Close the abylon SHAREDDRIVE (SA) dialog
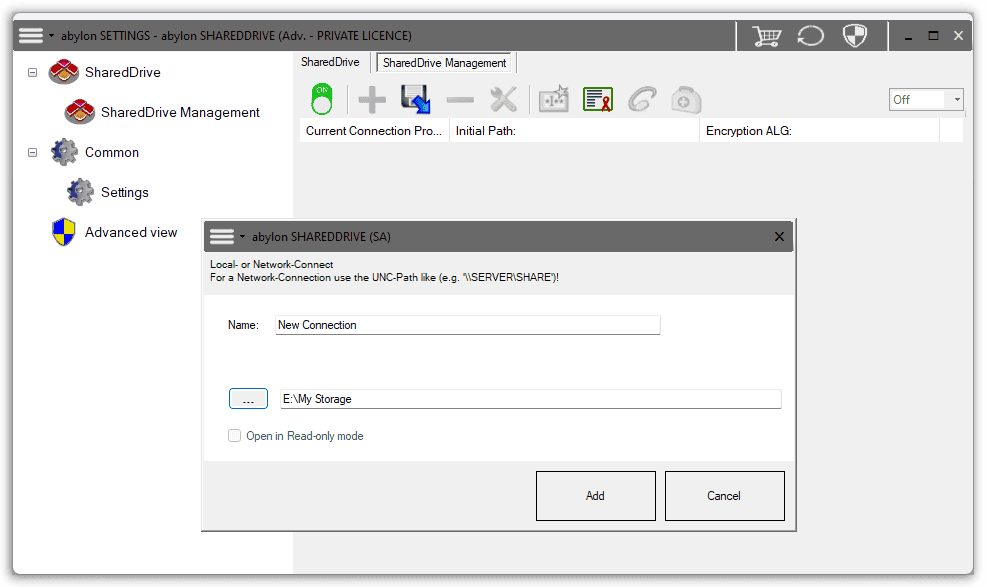The width and height of the screenshot is (986, 587). [x=779, y=237]
